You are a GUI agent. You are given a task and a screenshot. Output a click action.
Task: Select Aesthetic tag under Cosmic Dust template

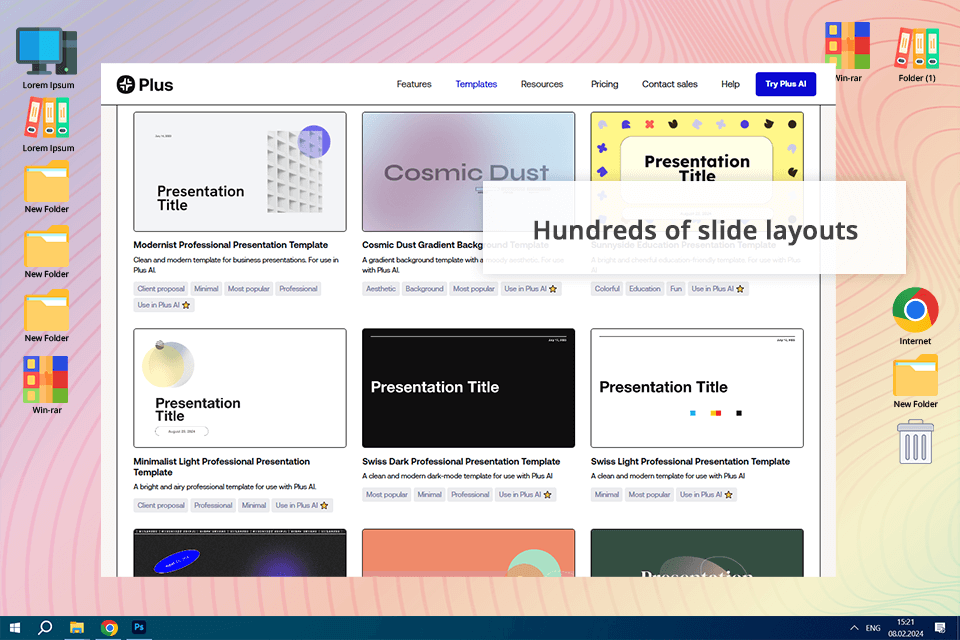click(381, 288)
